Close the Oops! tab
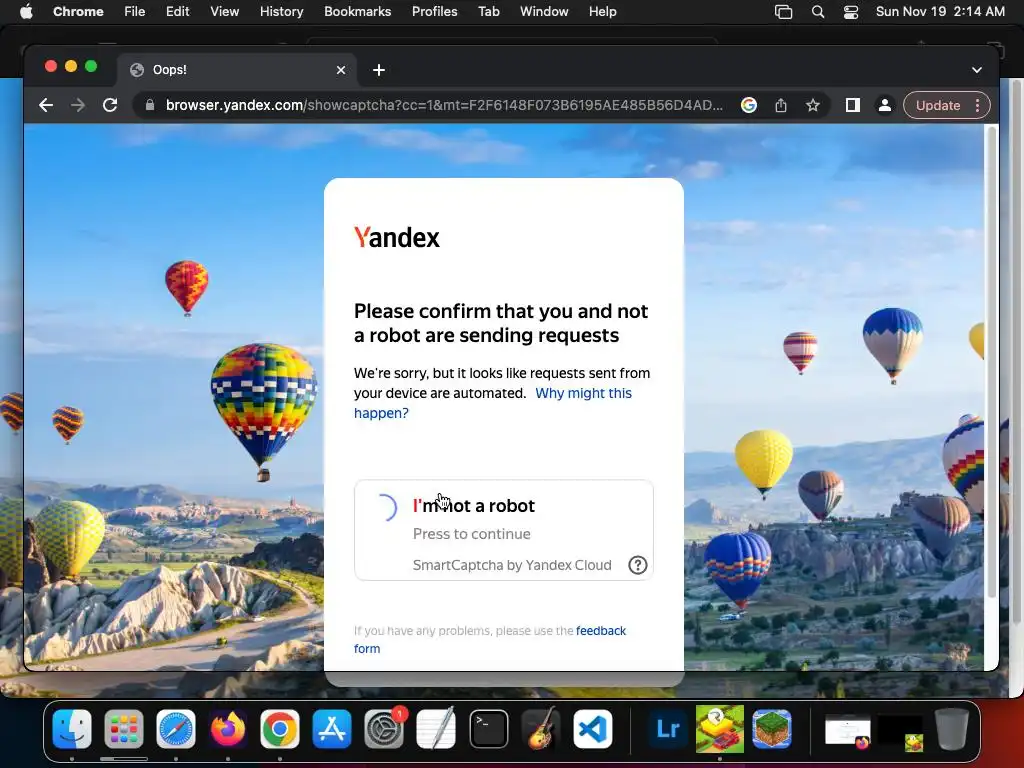 click(x=341, y=70)
